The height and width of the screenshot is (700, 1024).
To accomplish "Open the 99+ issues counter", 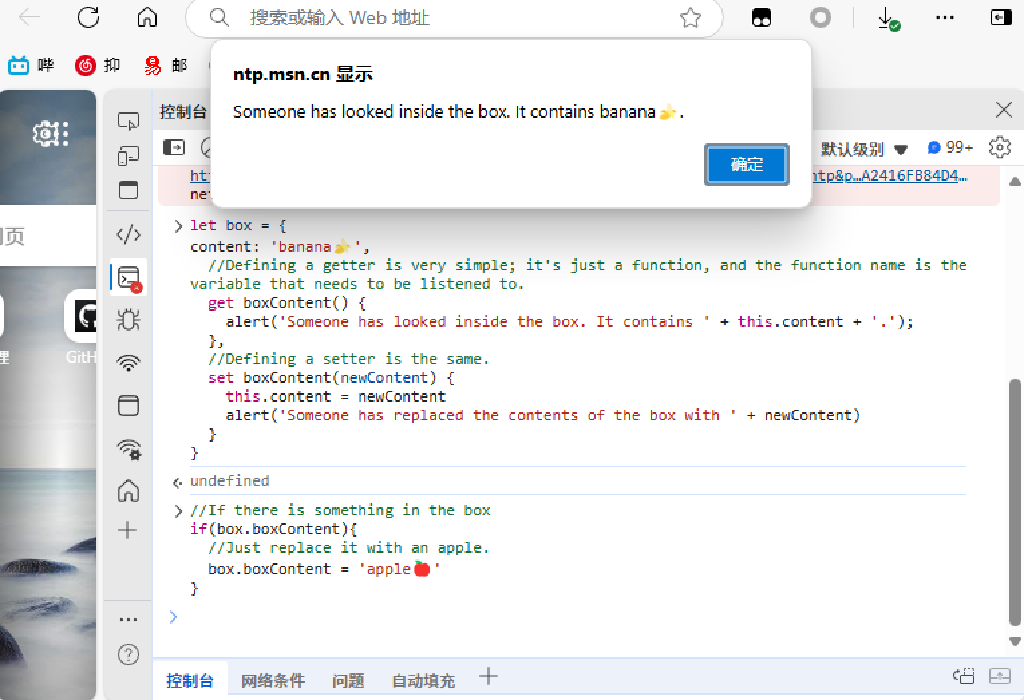I will [950, 148].
